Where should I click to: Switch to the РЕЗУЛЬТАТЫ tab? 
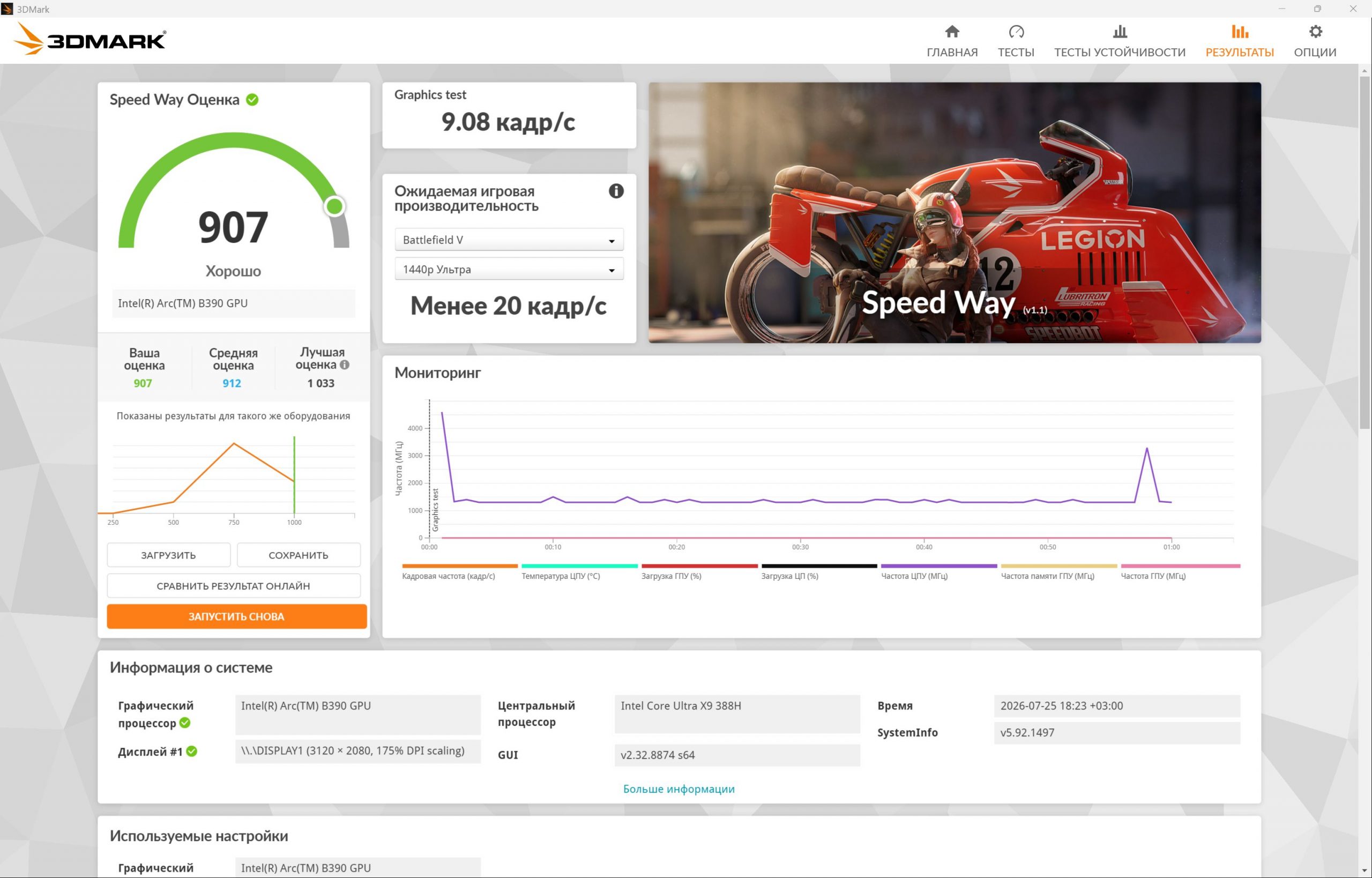click(1239, 42)
